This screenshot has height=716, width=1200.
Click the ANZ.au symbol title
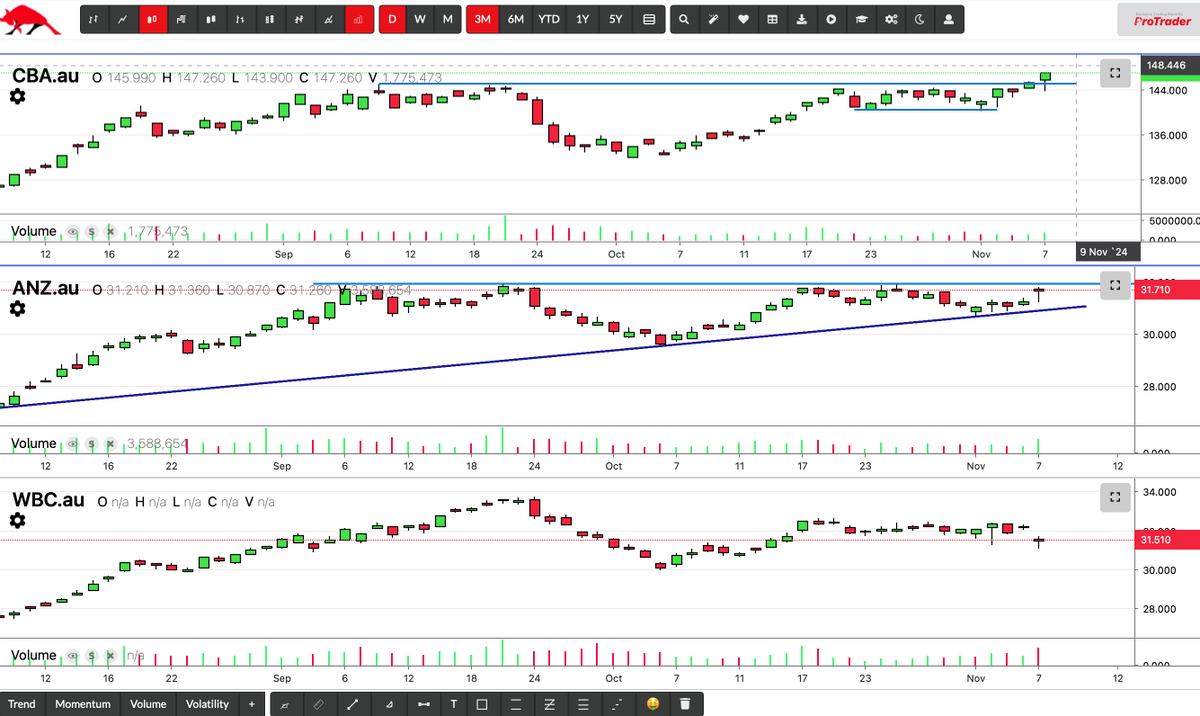pyautogui.click(x=46, y=288)
